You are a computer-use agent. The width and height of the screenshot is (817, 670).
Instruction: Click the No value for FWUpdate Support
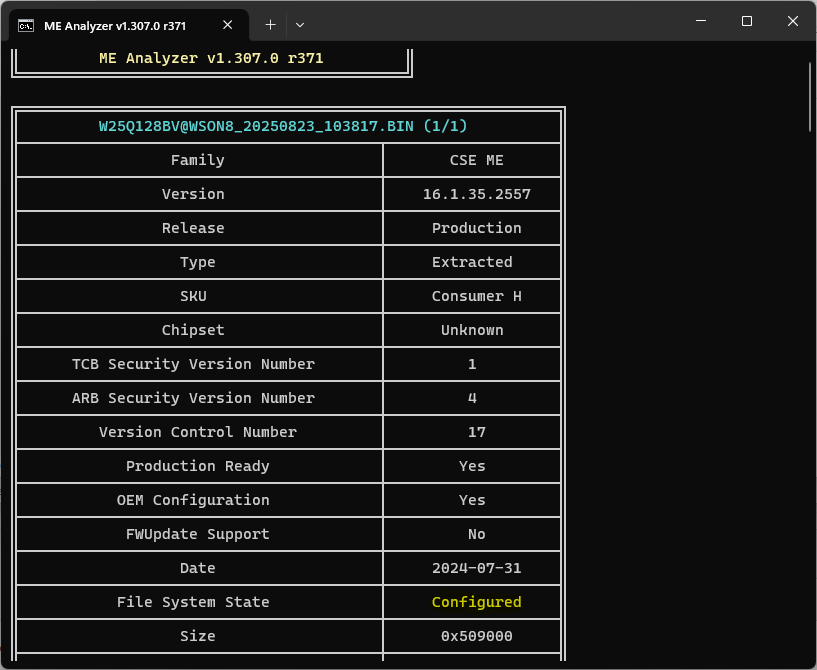[476, 534]
